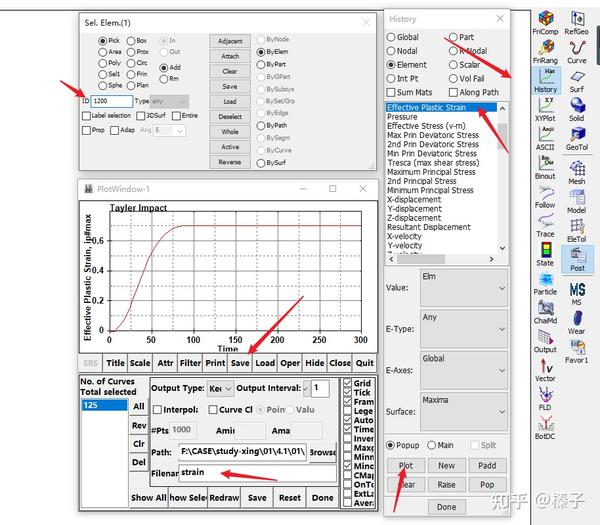
Task: Open the Wear tool icon
Action: 577,323
